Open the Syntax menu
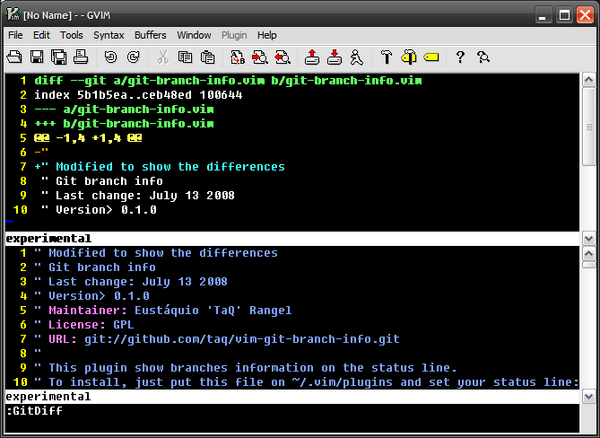Image resolution: width=600 pixels, height=438 pixels. (109, 35)
